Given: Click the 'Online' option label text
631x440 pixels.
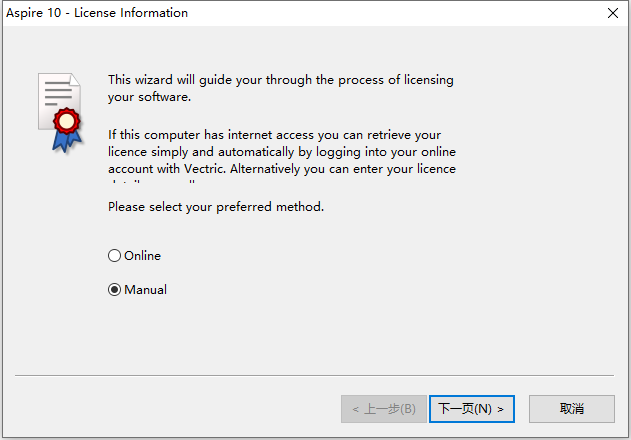Looking at the screenshot, I should [142, 256].
